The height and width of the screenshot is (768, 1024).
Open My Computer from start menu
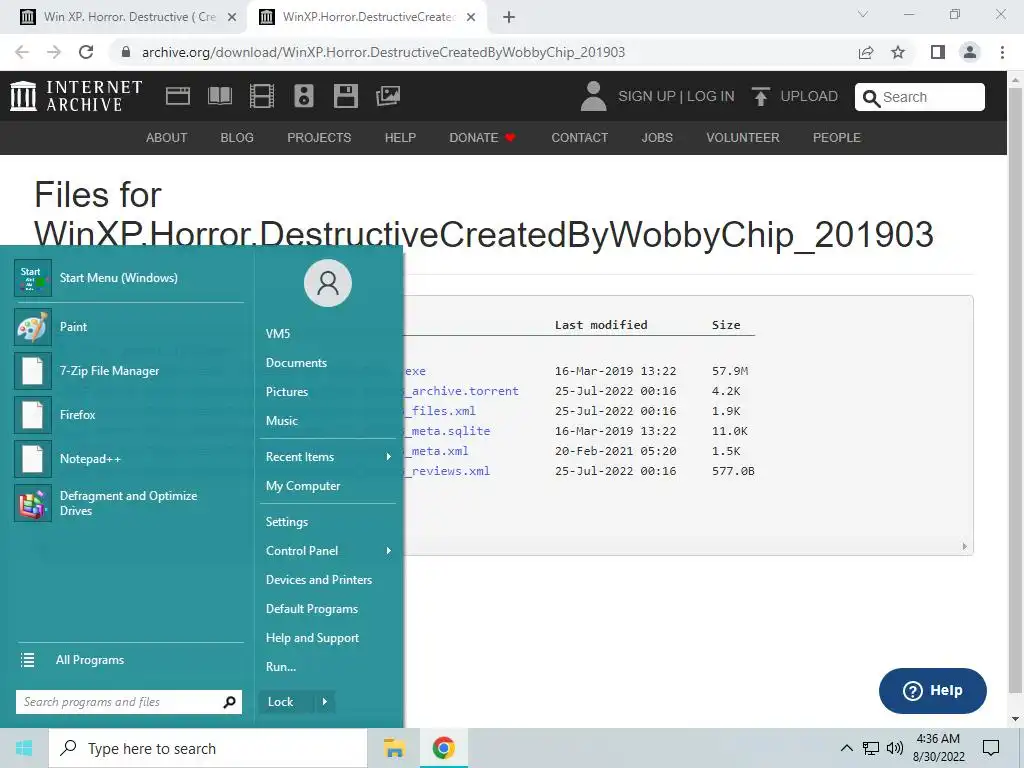tap(303, 486)
